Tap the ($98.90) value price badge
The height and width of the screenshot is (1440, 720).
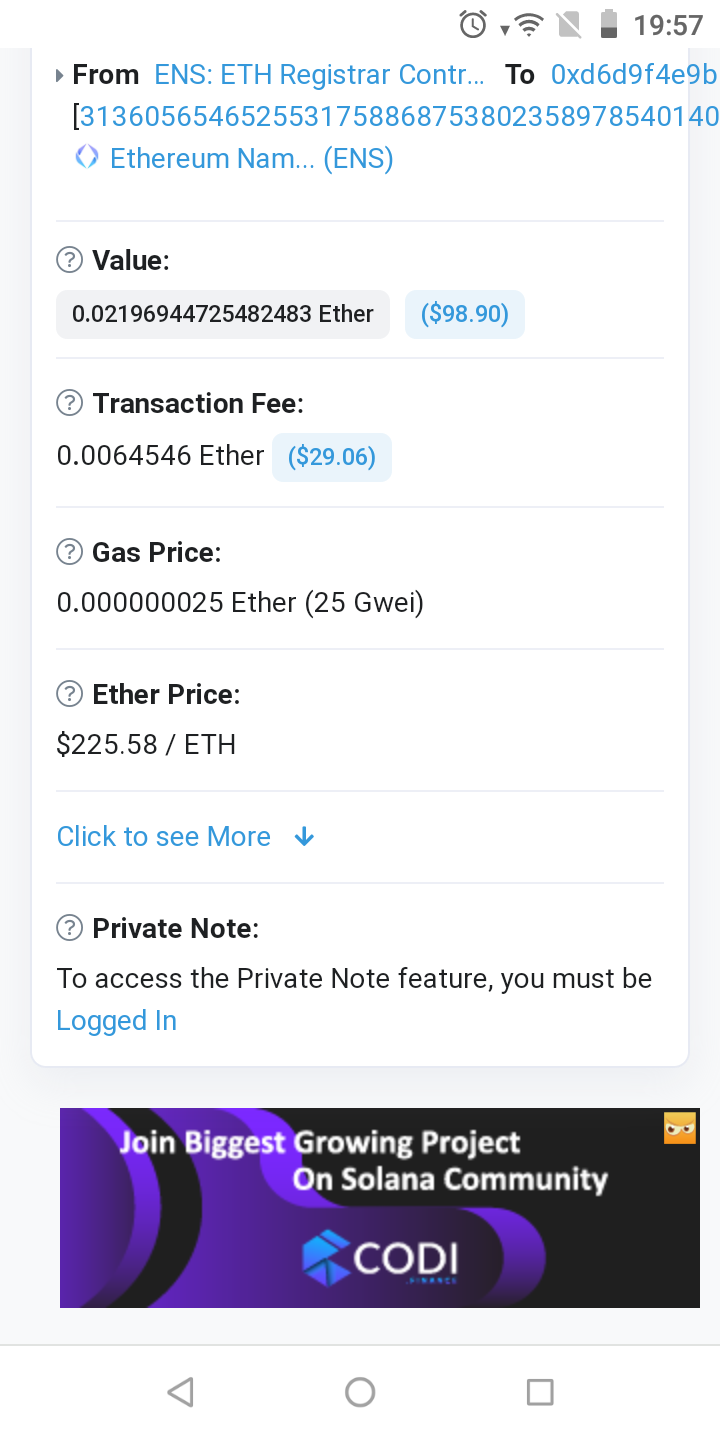tap(465, 314)
